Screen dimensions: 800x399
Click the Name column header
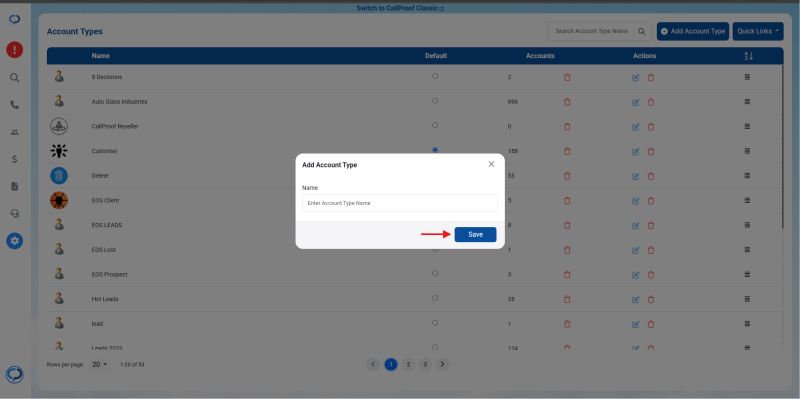pyautogui.click(x=101, y=56)
